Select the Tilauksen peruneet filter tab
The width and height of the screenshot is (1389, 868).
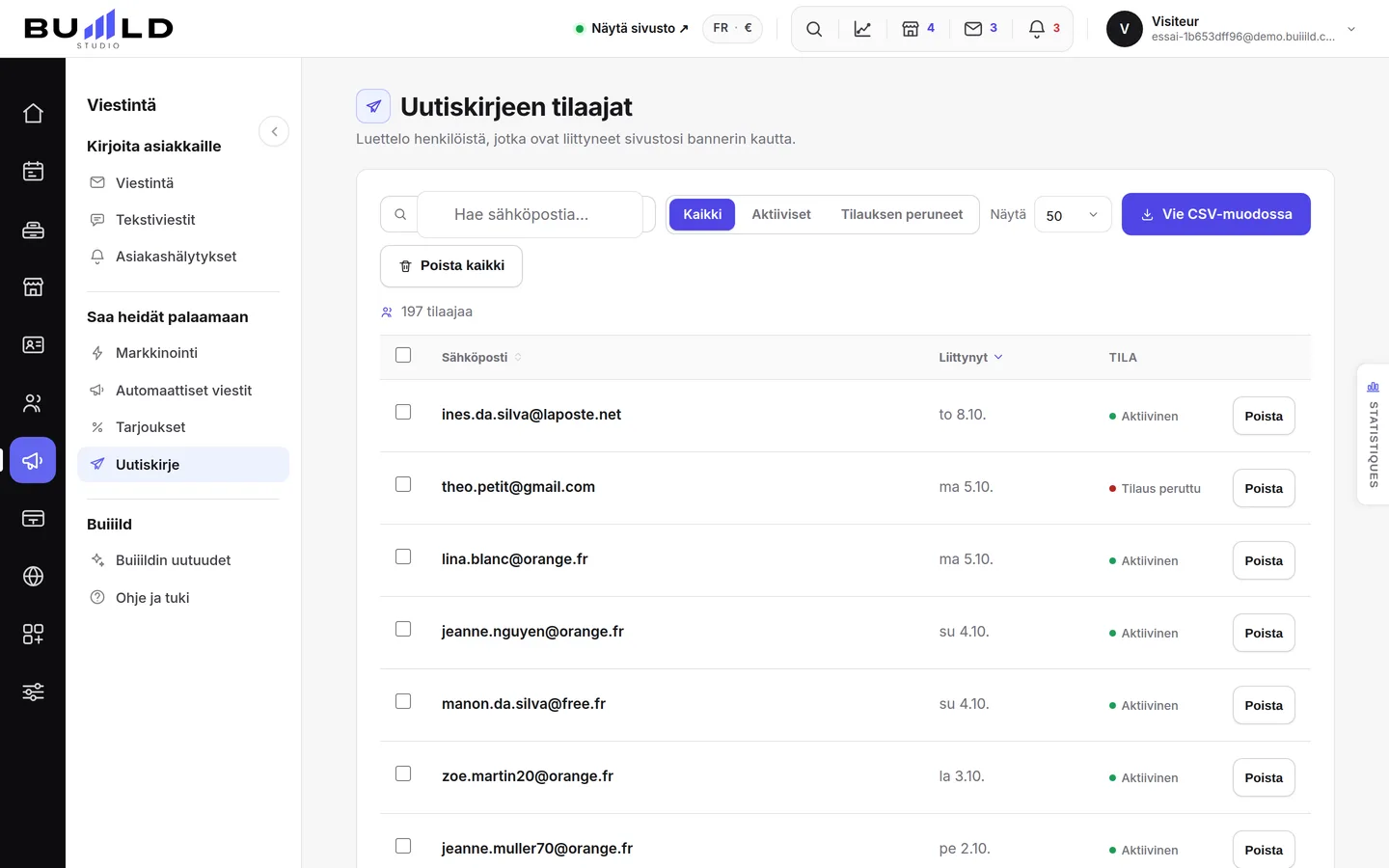point(902,214)
